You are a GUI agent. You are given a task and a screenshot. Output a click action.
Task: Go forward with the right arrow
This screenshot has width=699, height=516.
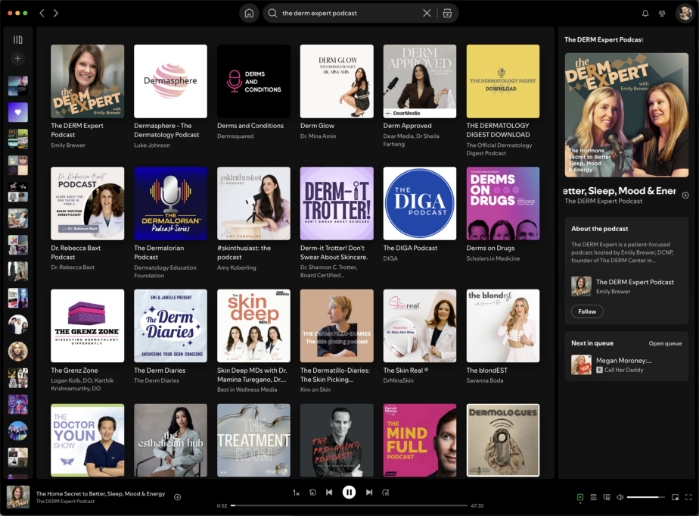(56, 13)
